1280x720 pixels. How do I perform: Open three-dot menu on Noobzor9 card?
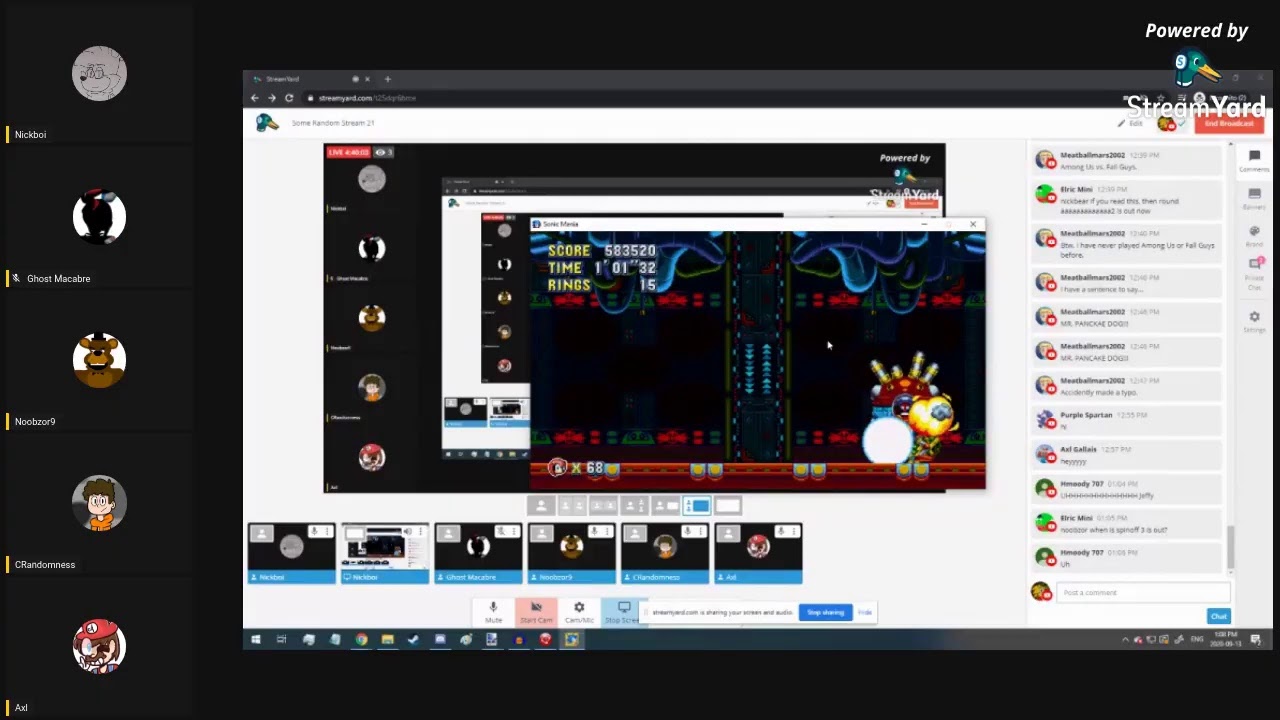point(609,531)
